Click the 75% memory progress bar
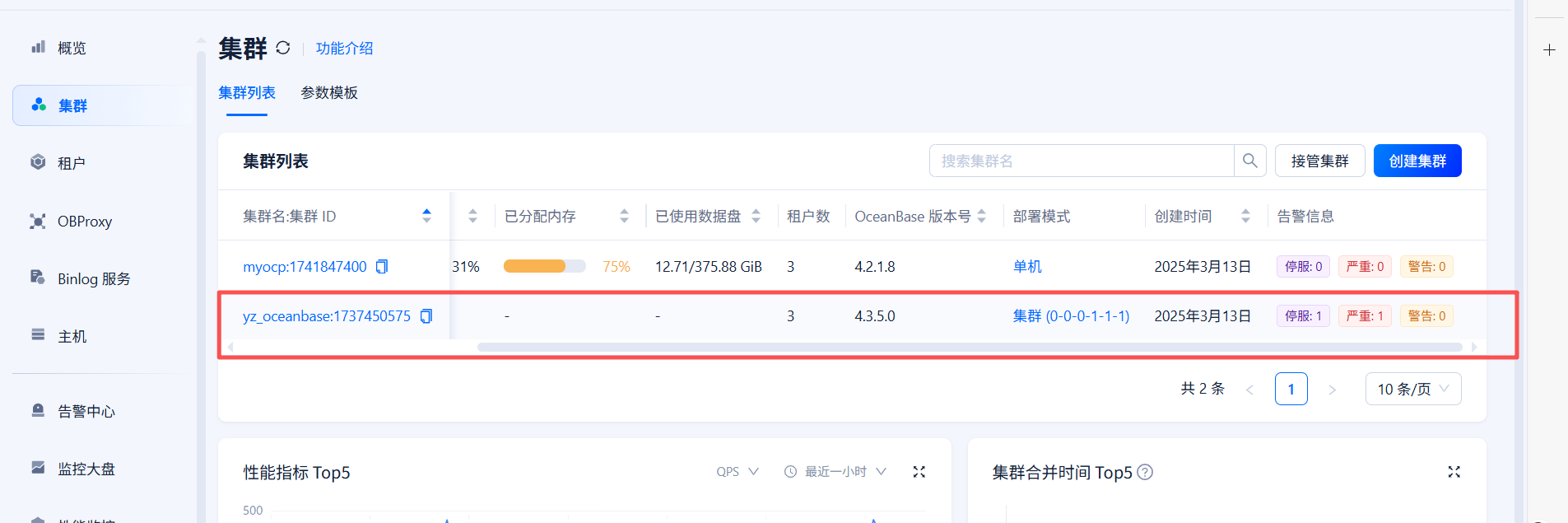This screenshot has height=523, width=1568. tap(544, 266)
